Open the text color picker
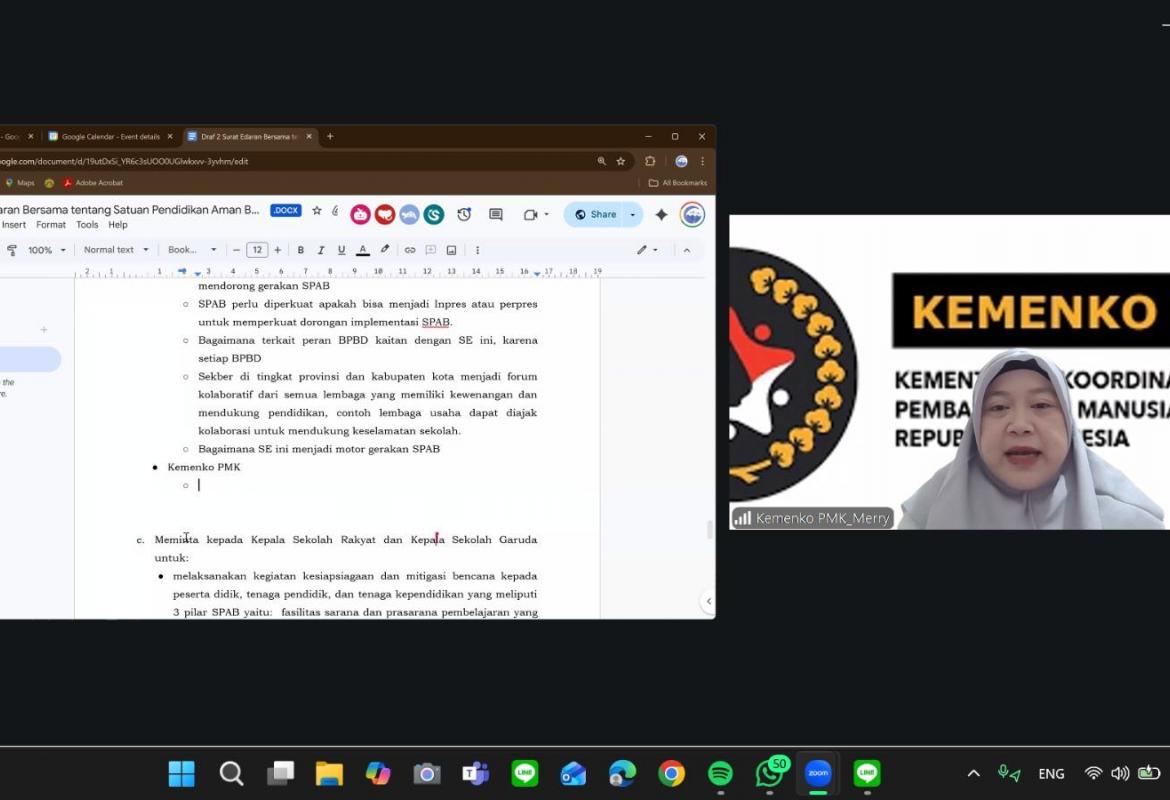1170x800 pixels. (363, 250)
